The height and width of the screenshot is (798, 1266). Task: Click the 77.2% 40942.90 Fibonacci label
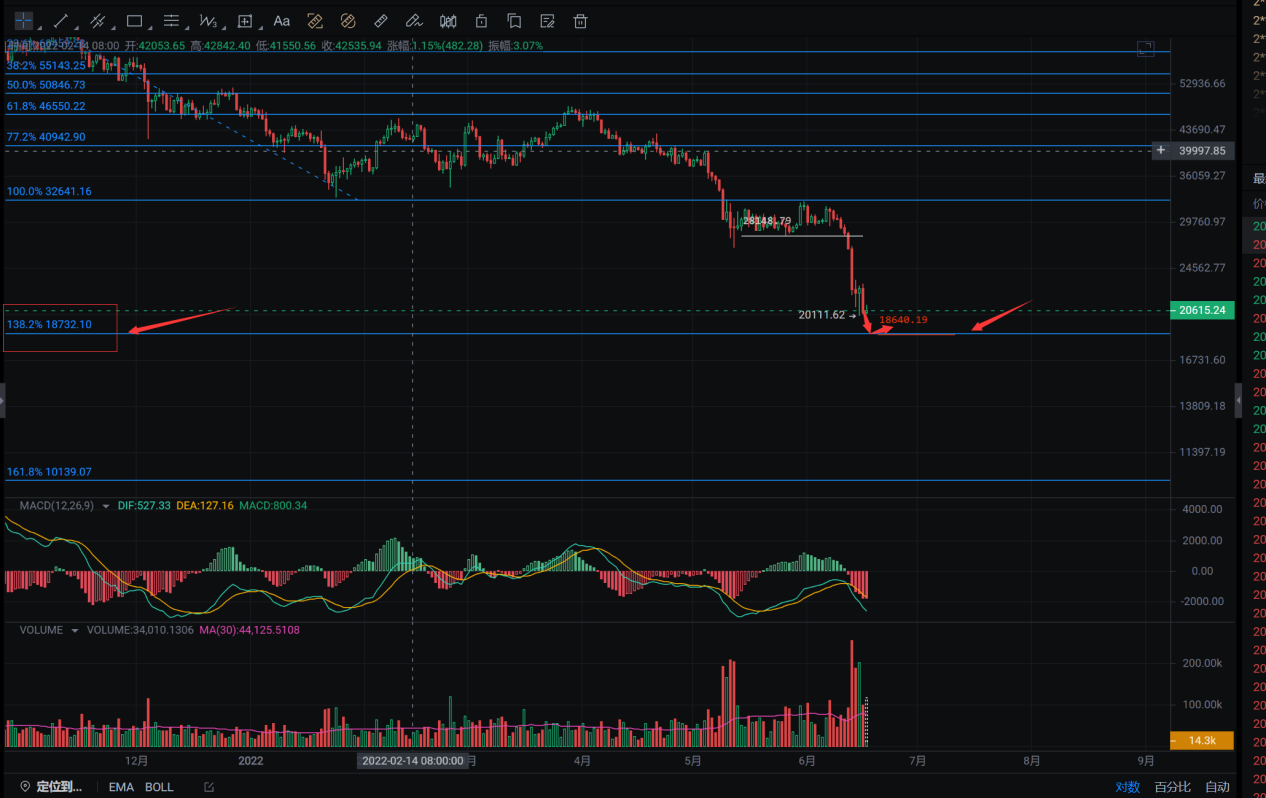(46, 137)
